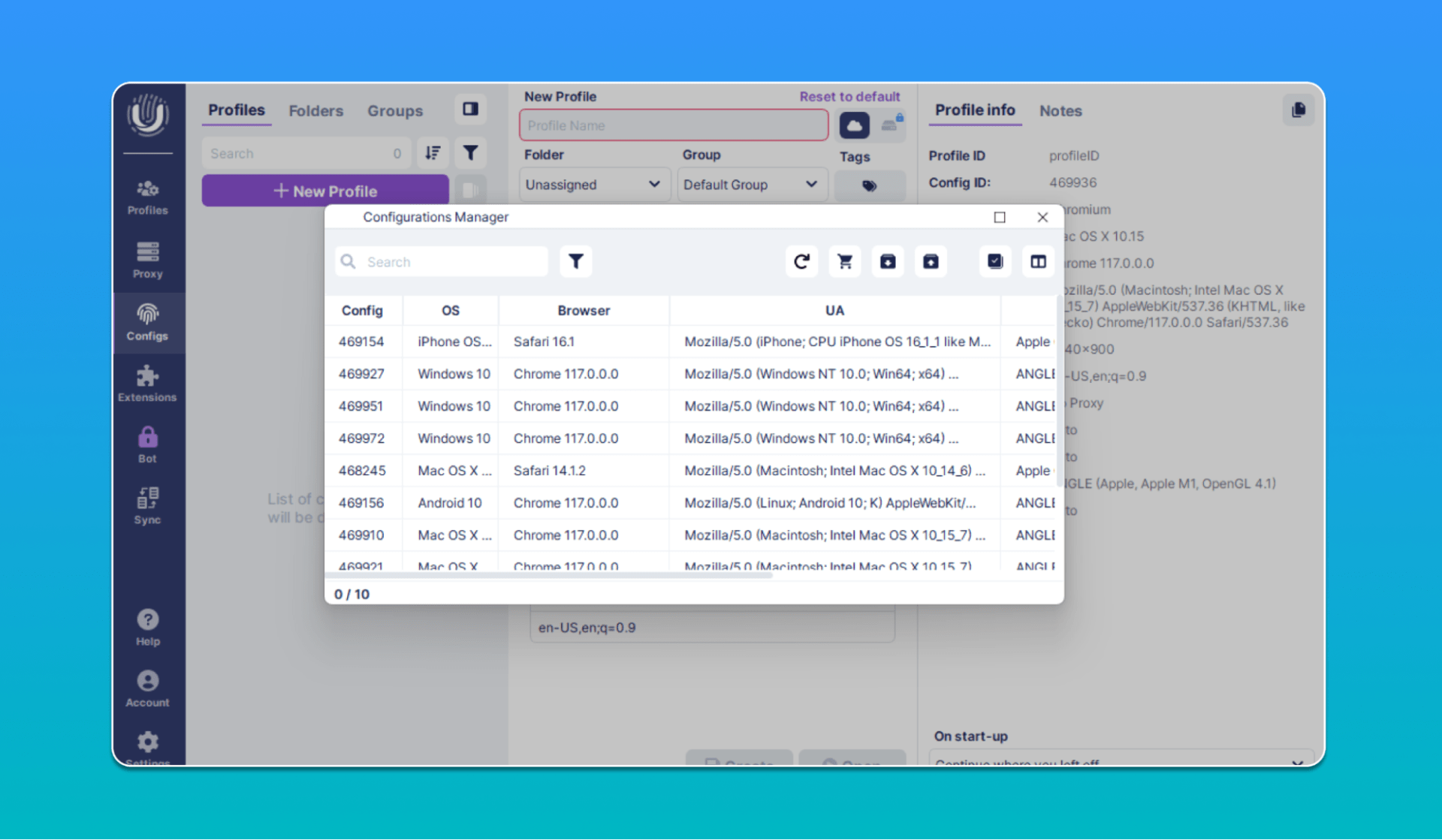Click the second camera/snapshot icon
This screenshot has height=840, width=1442.
(x=930, y=262)
